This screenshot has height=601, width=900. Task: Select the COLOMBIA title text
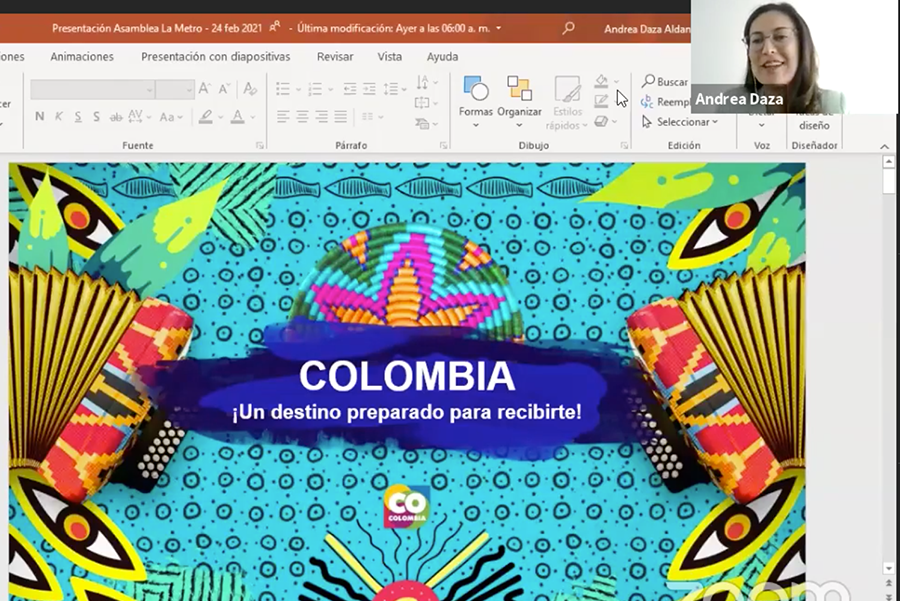click(x=407, y=377)
